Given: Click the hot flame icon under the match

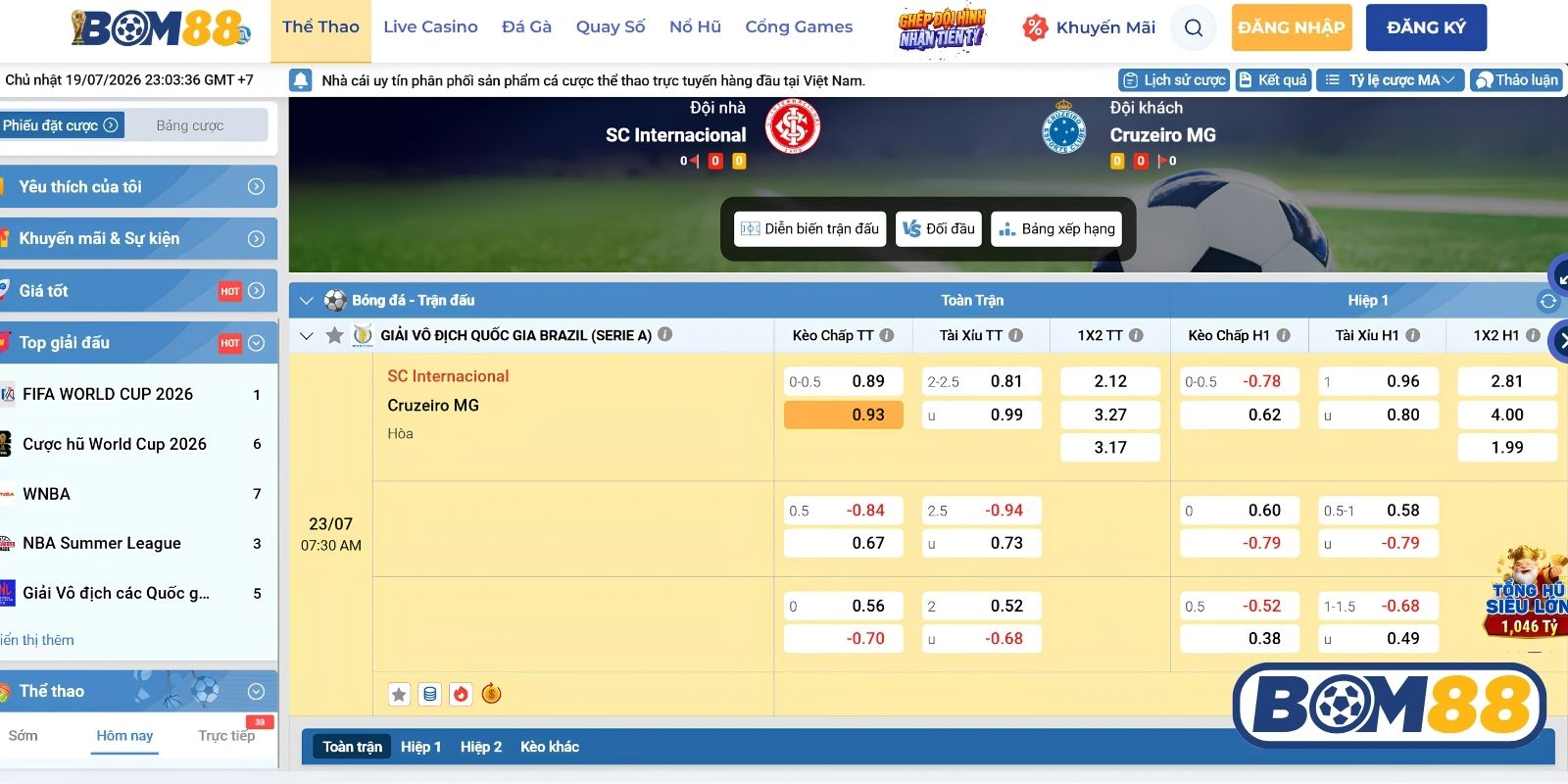Looking at the screenshot, I should [461, 694].
